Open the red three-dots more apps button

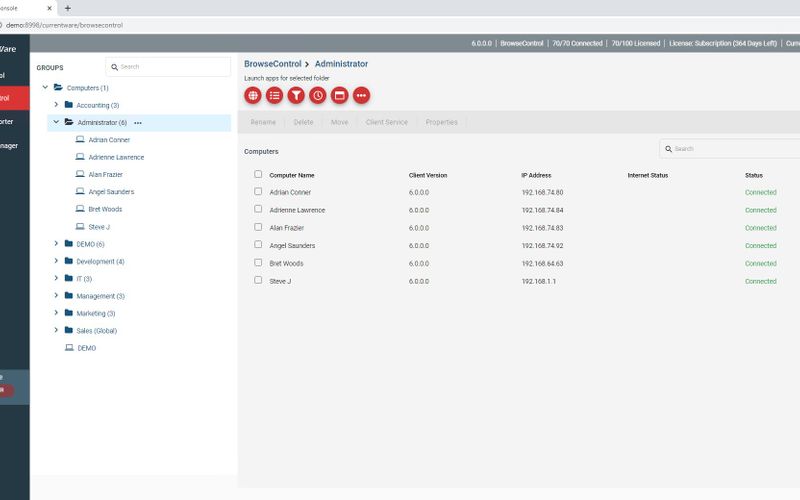(x=361, y=95)
